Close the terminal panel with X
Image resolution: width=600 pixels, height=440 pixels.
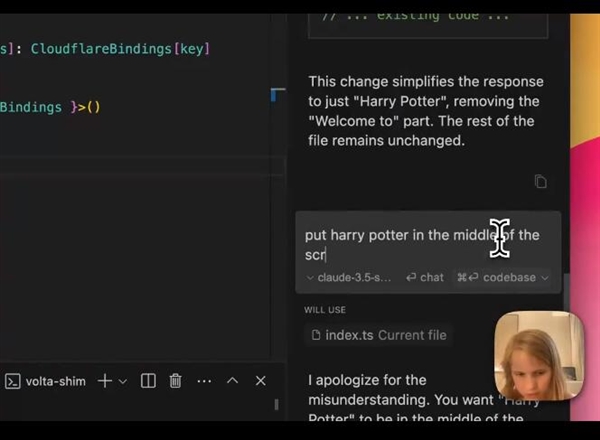point(261,381)
